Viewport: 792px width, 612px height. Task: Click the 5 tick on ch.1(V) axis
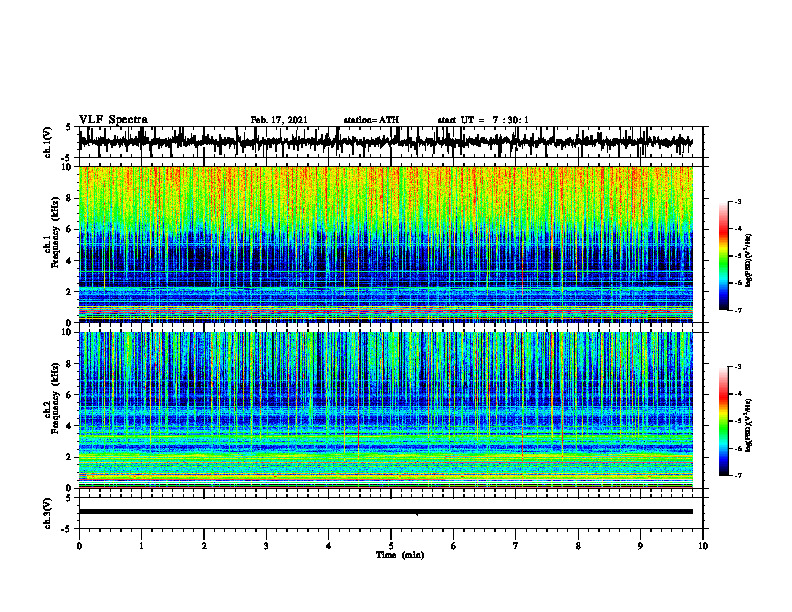pos(69,127)
